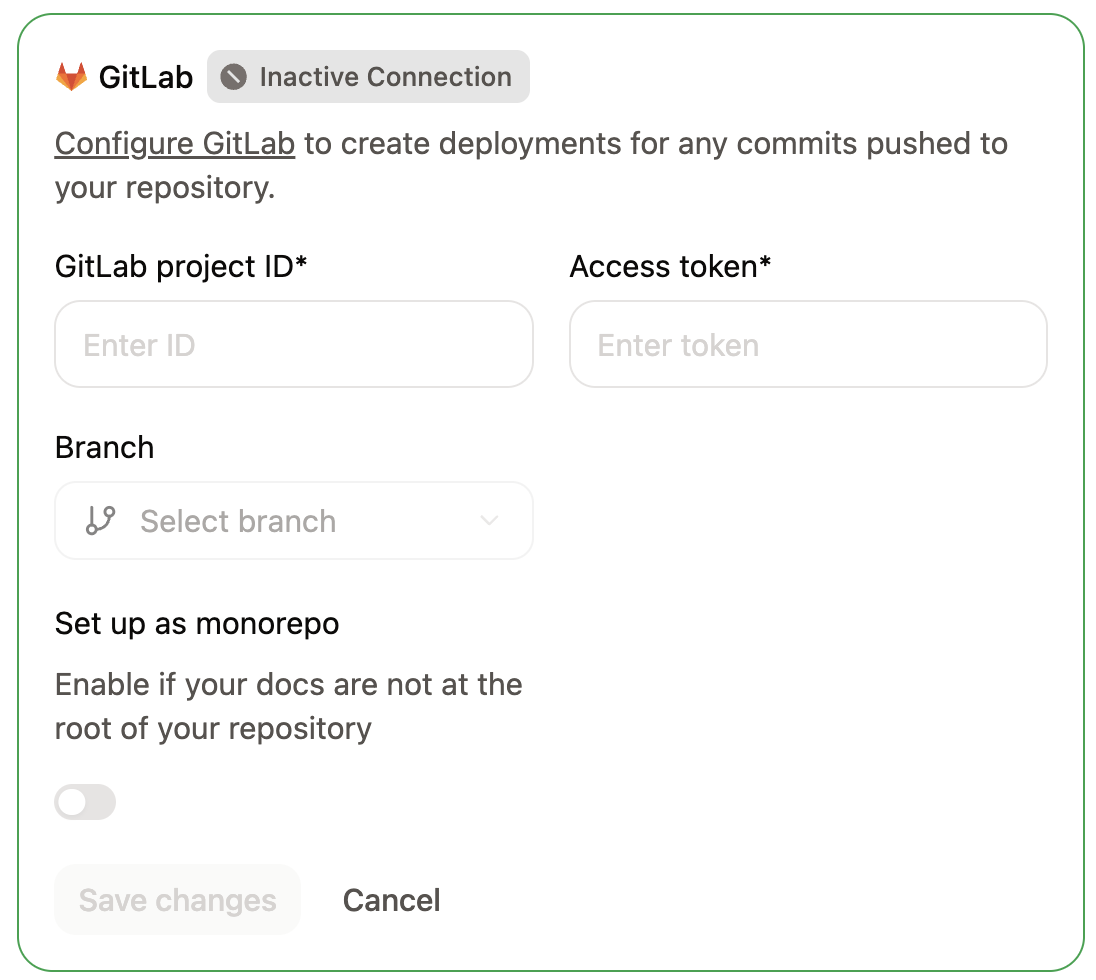Click the GitLab fox logo icon
Image resolution: width=1096 pixels, height=980 pixels.
[x=70, y=75]
